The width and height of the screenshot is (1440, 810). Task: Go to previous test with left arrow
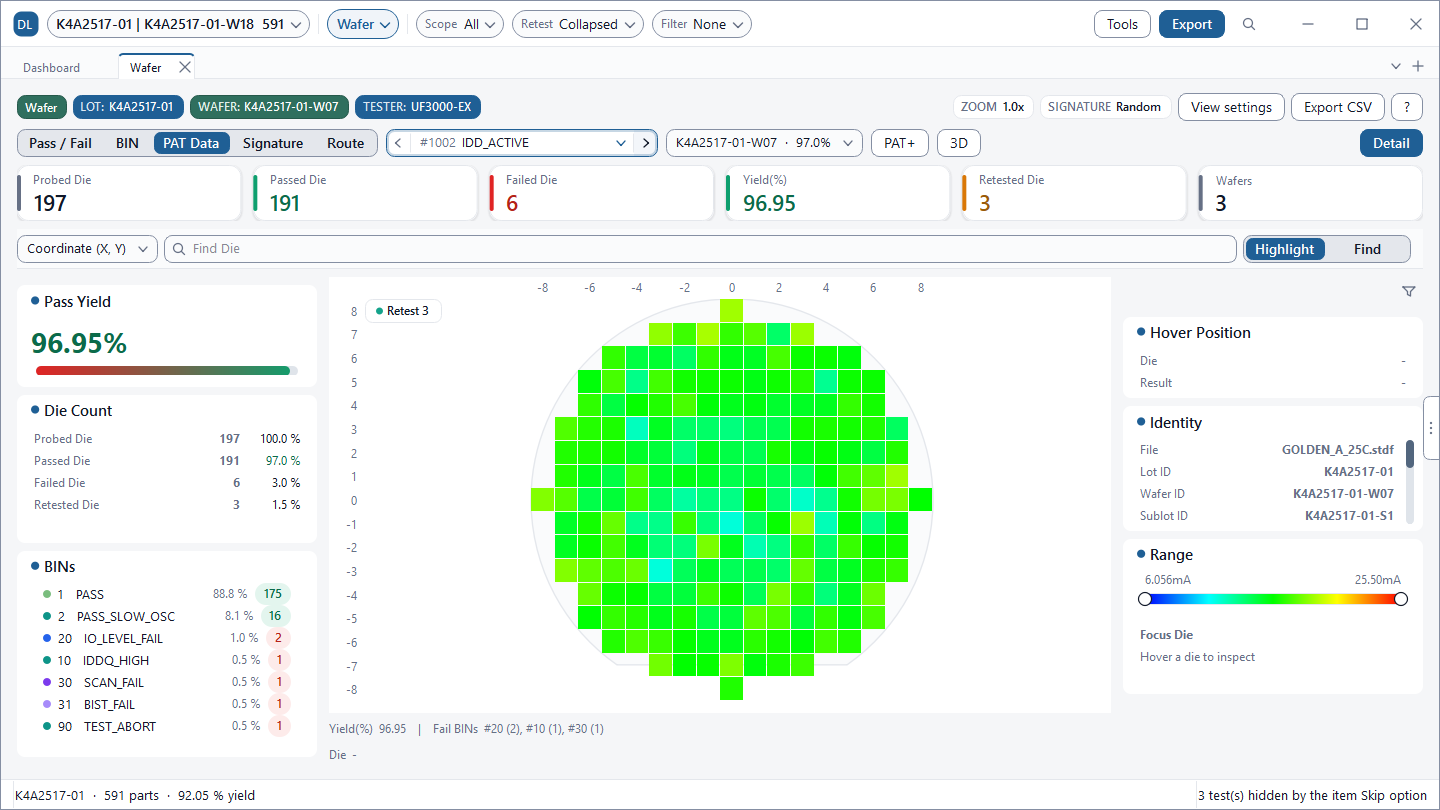coord(399,143)
